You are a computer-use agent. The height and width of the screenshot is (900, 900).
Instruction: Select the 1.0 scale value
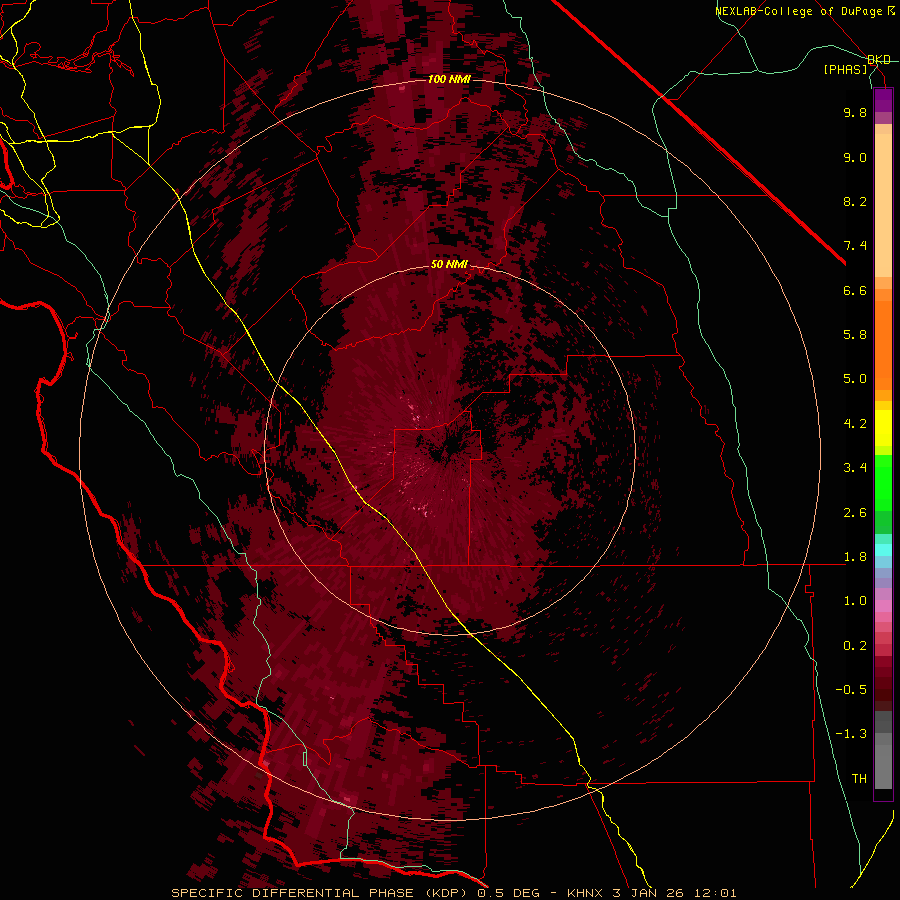pyautogui.click(x=855, y=601)
